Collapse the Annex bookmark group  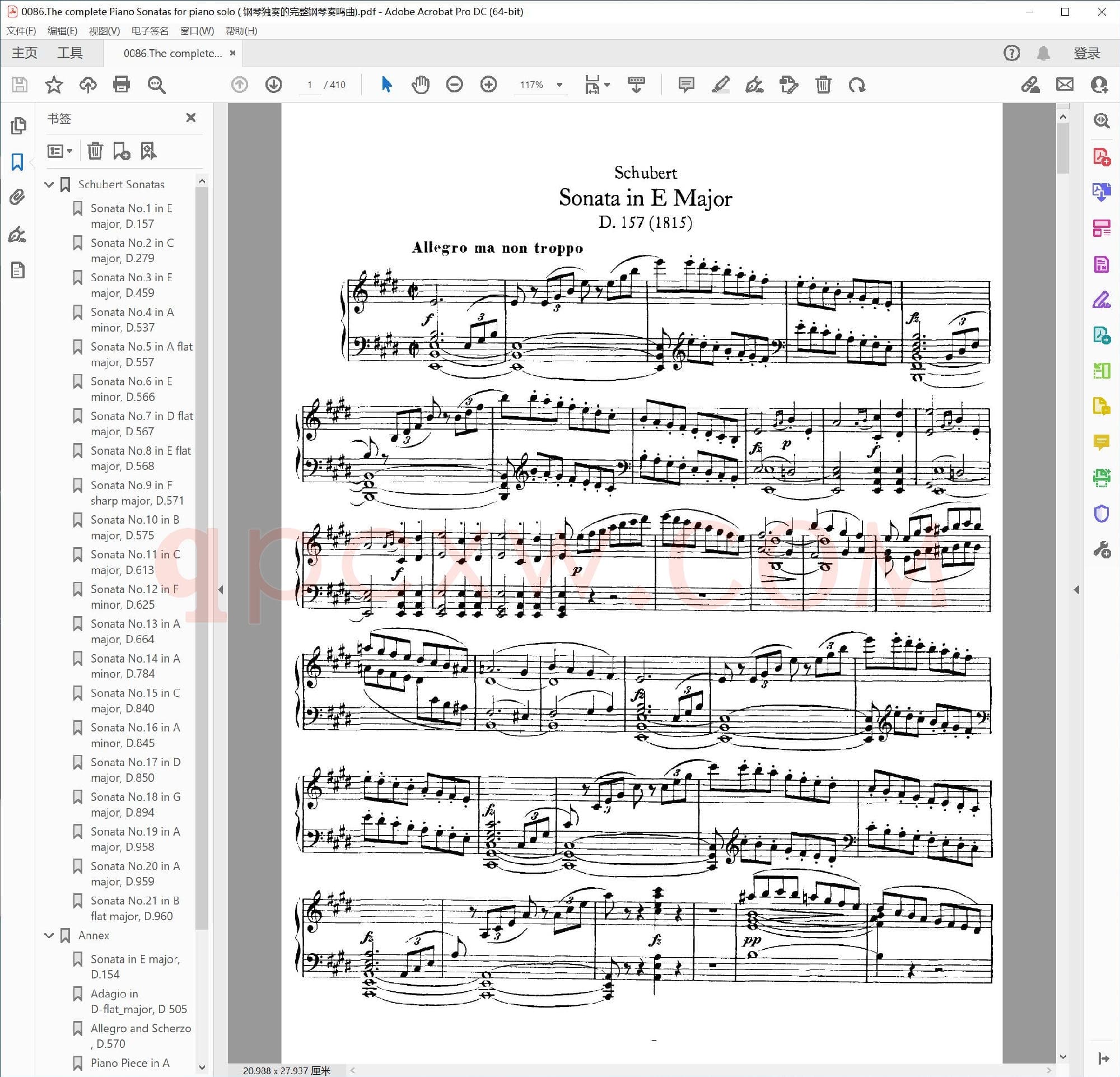[x=49, y=935]
